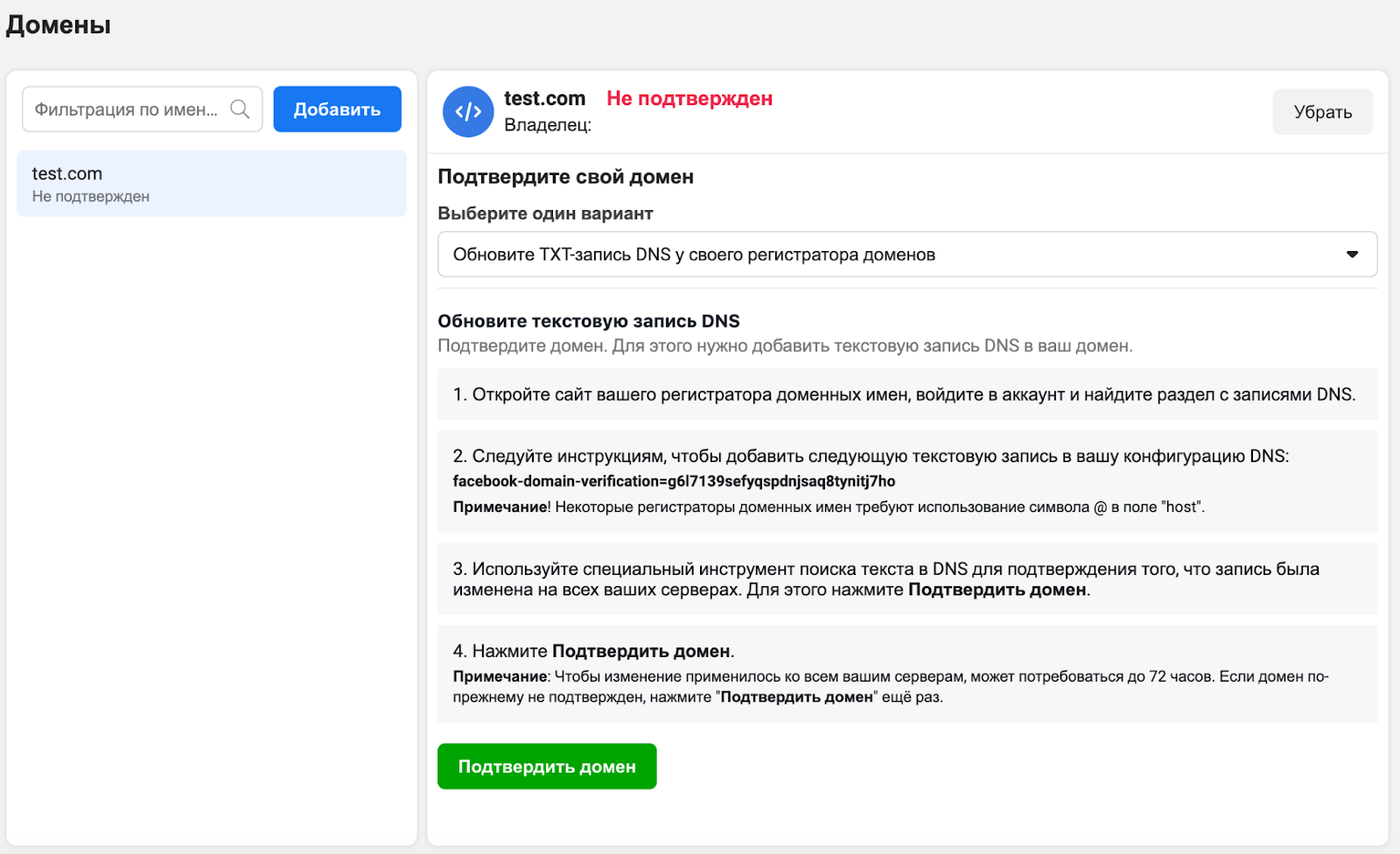1400x854 pixels.
Task: Open the verification method dropdown
Action: tap(906, 255)
